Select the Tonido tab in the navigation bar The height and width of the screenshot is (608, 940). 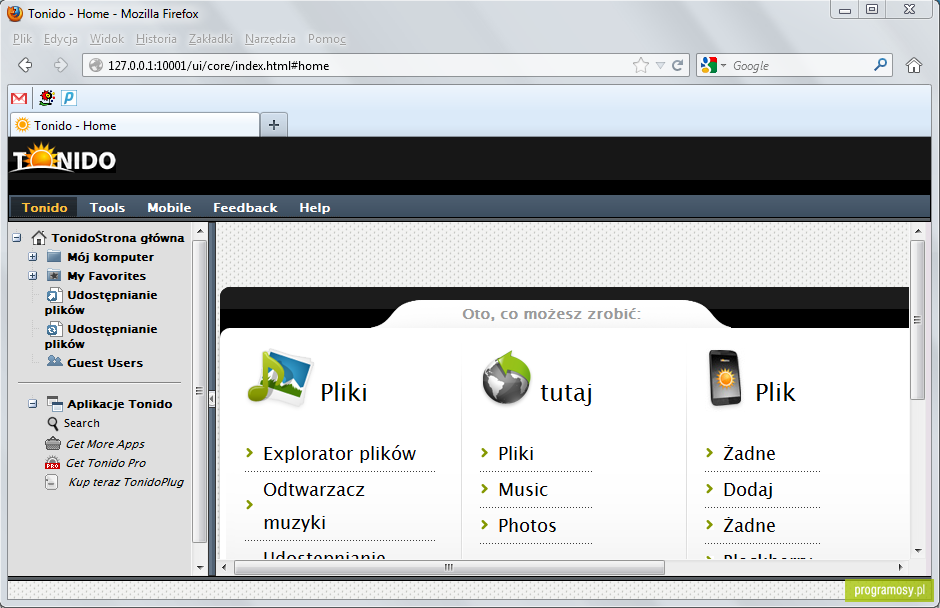click(x=44, y=207)
